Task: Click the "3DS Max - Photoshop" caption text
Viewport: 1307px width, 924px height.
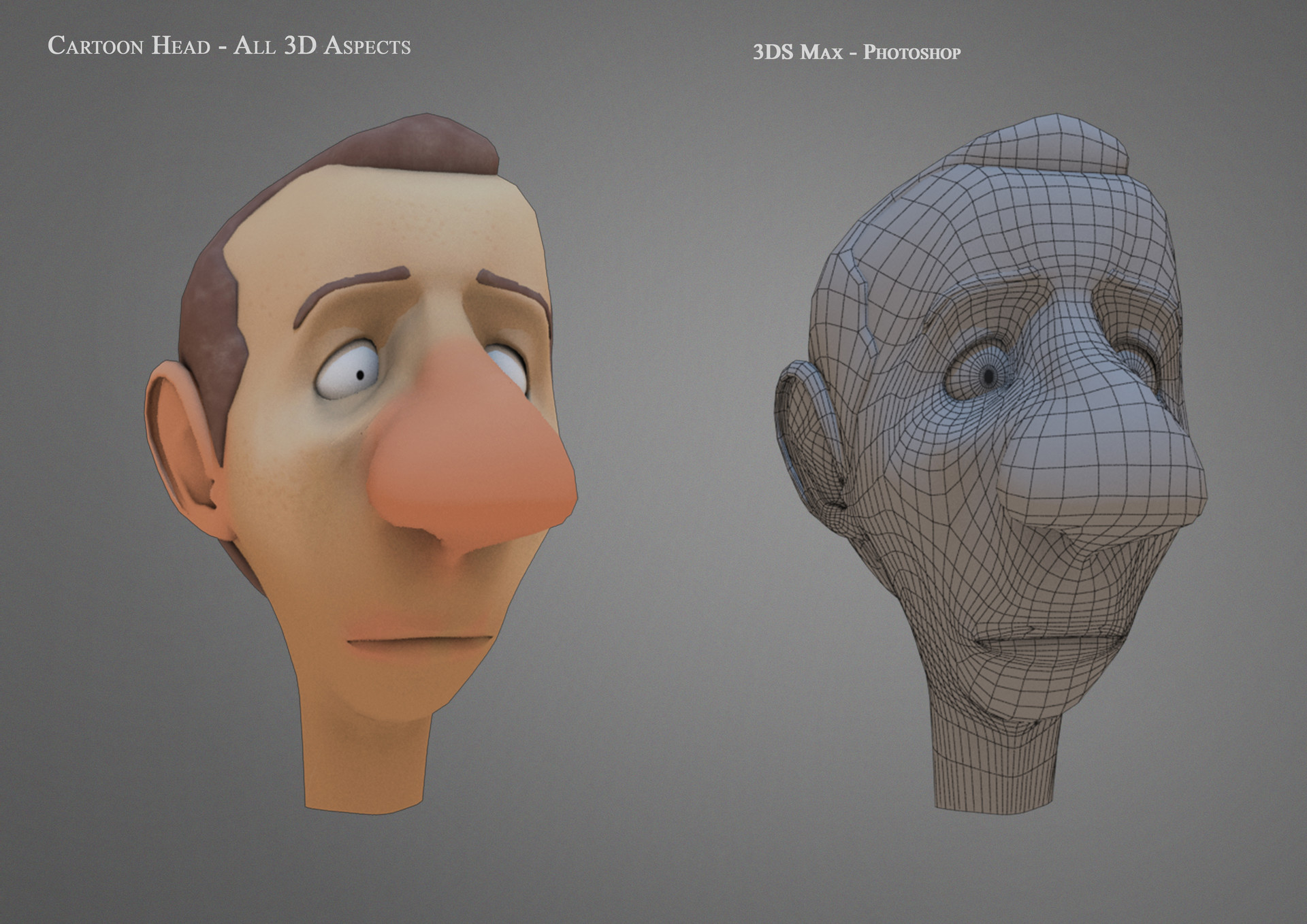Action: (x=856, y=52)
